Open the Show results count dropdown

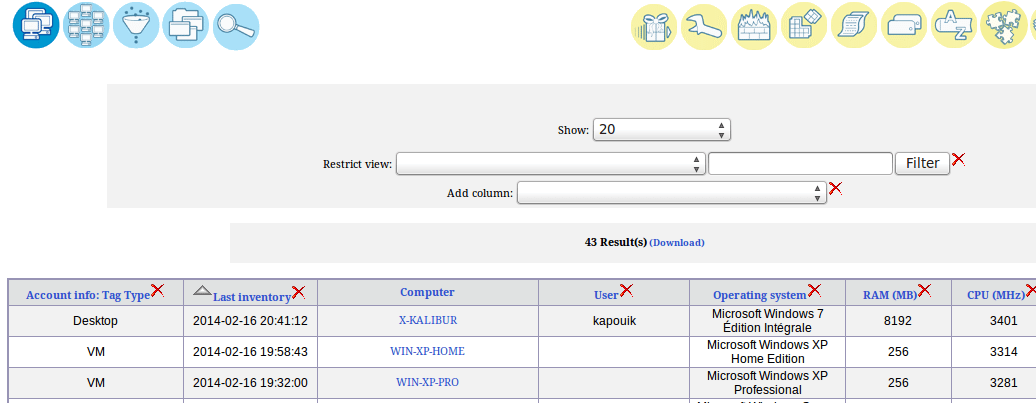tap(661, 129)
